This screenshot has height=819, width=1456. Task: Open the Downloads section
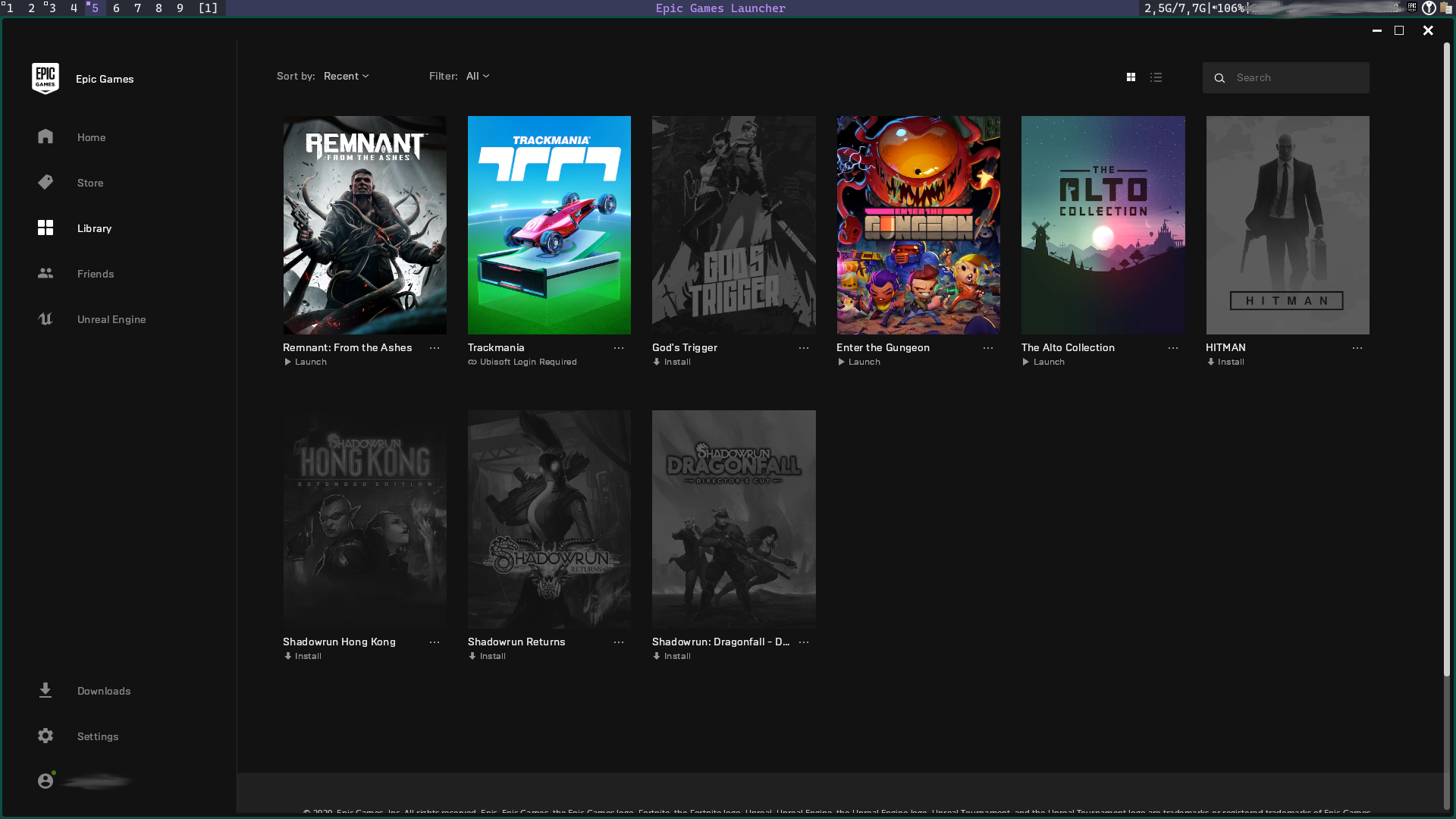(x=103, y=690)
